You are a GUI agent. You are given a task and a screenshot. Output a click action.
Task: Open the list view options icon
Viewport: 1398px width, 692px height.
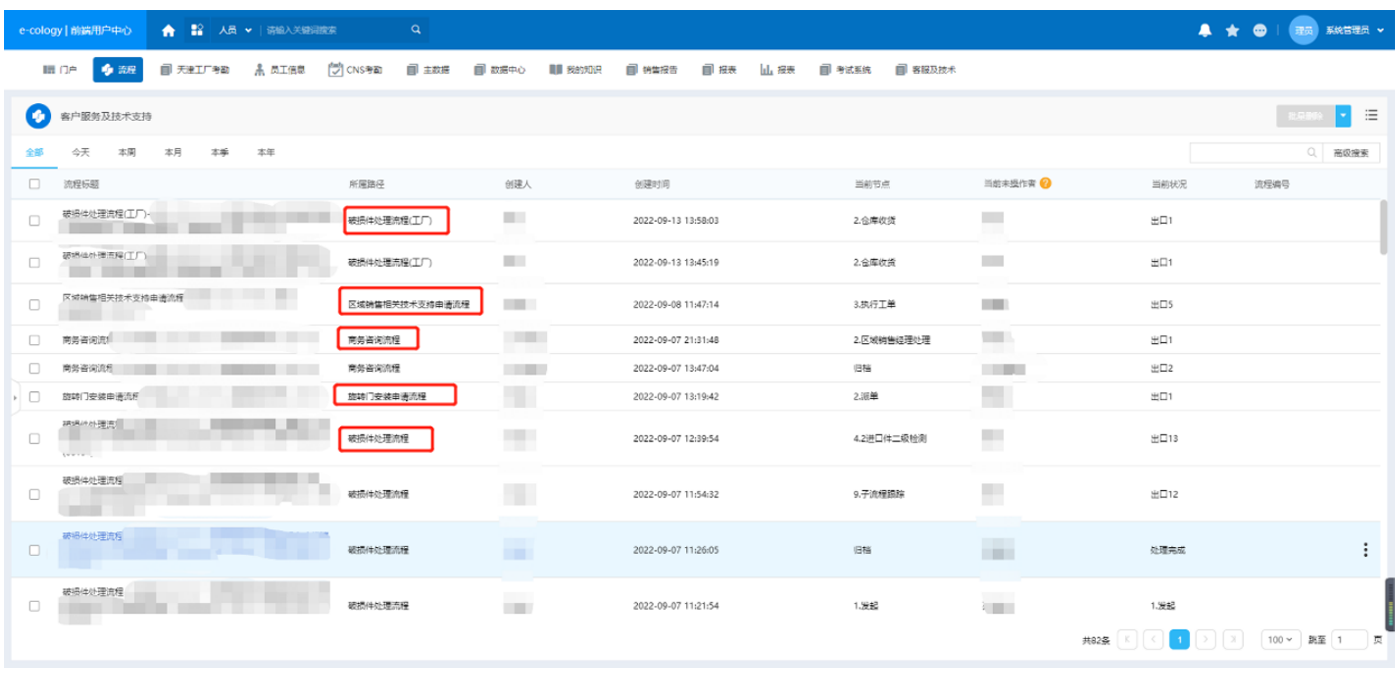[x=1372, y=116]
